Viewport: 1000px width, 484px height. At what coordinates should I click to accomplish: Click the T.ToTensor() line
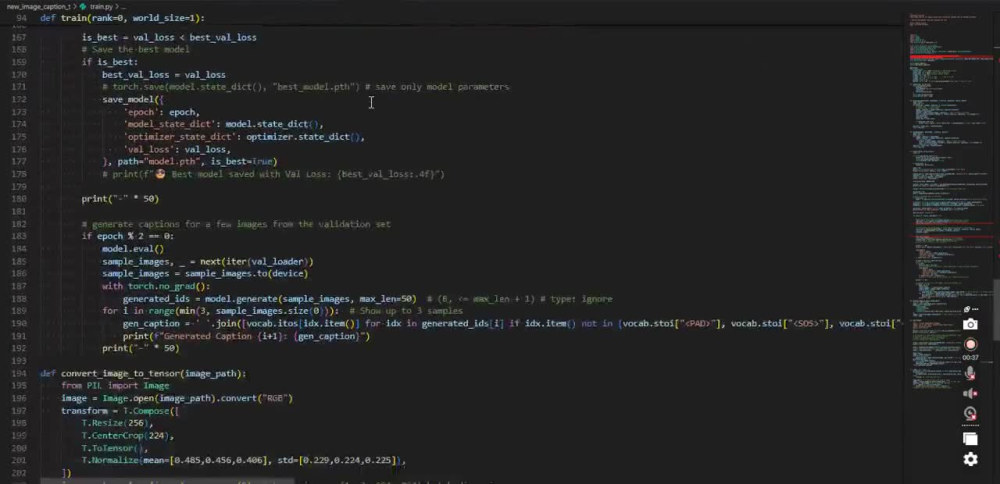[x=115, y=448]
